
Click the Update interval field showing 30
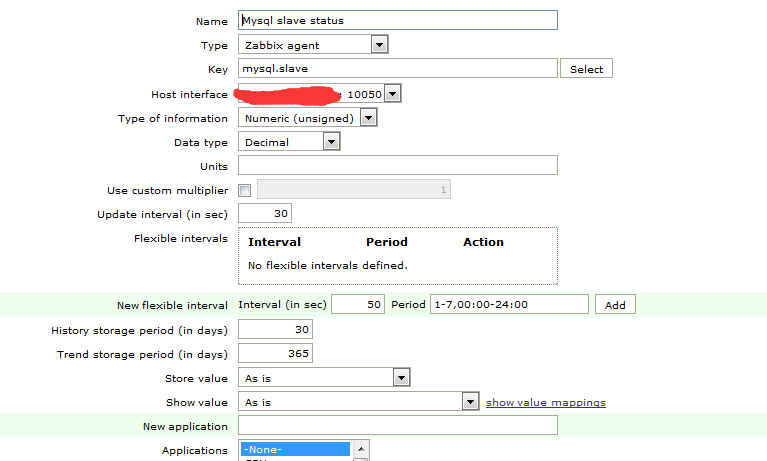(x=265, y=213)
